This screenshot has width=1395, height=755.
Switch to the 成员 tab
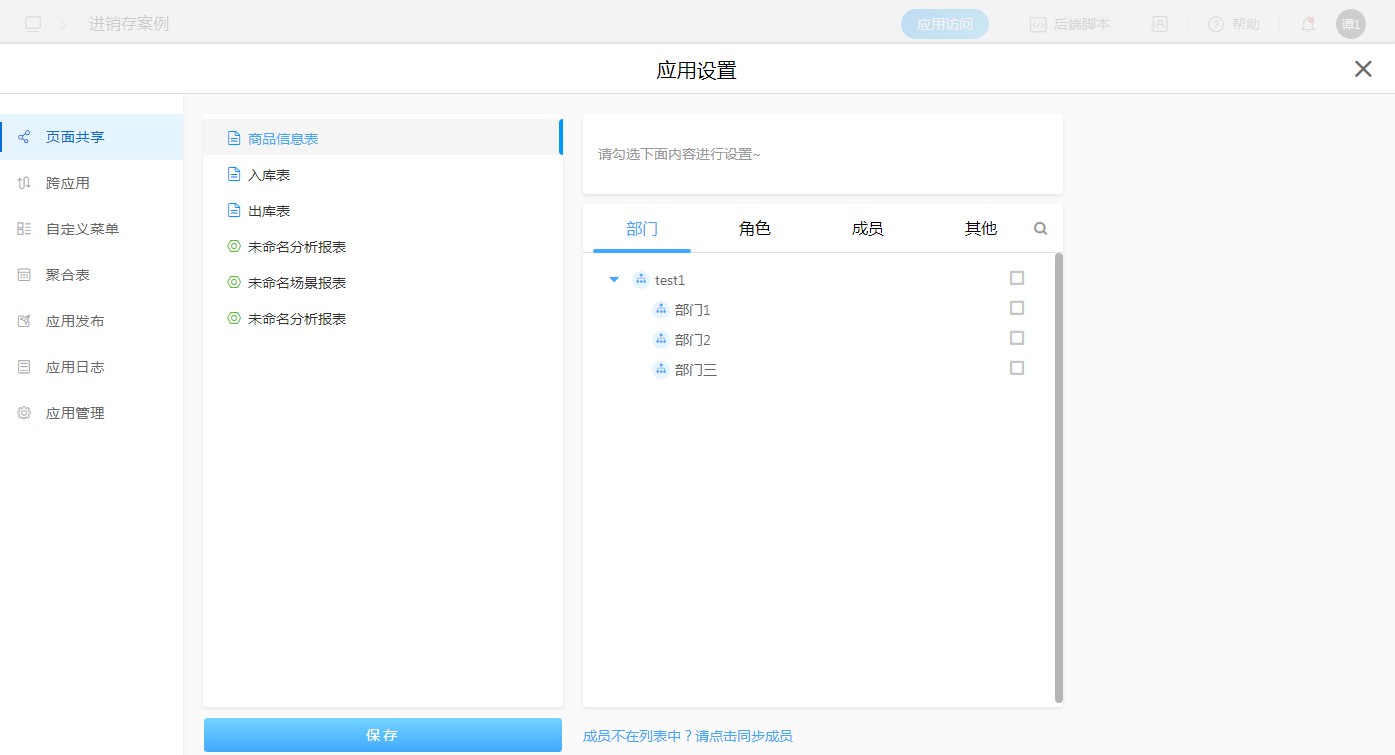tap(867, 229)
